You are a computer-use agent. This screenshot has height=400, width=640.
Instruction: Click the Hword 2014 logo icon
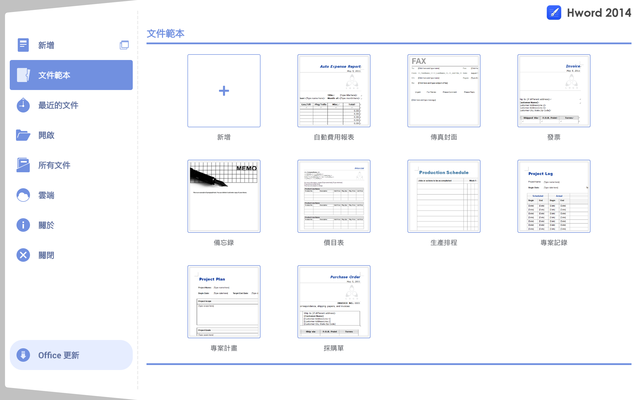tap(554, 13)
